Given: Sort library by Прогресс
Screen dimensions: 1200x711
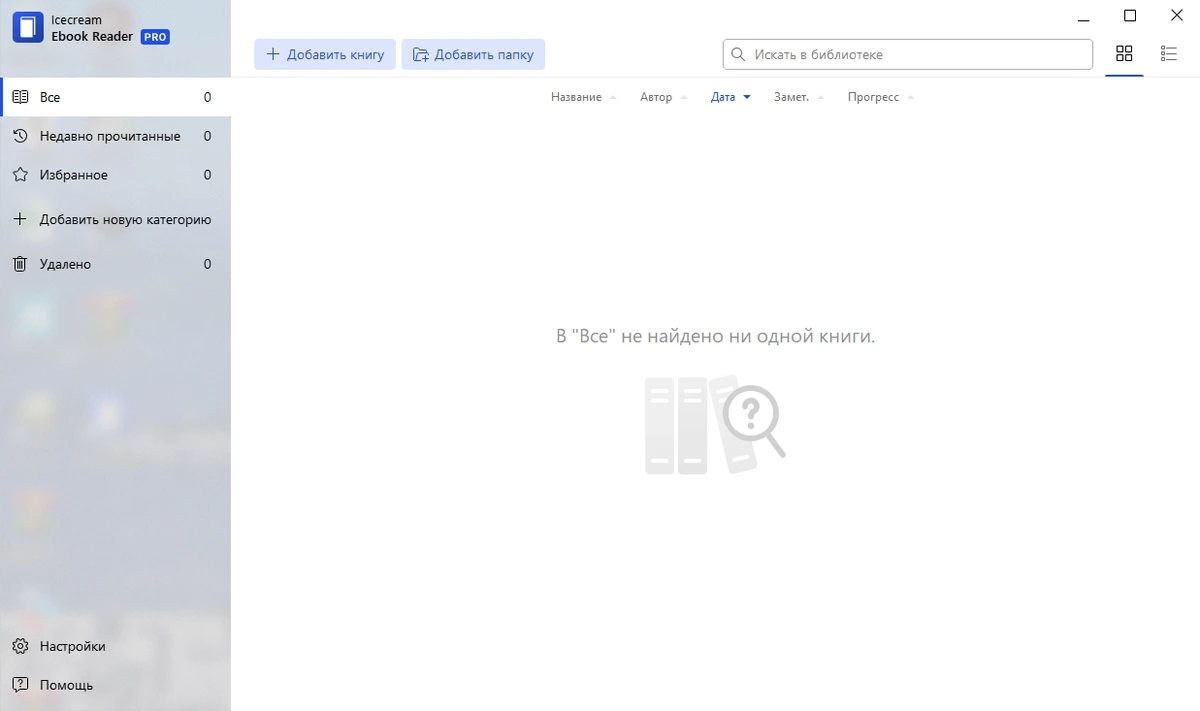Looking at the screenshot, I should click(881, 97).
